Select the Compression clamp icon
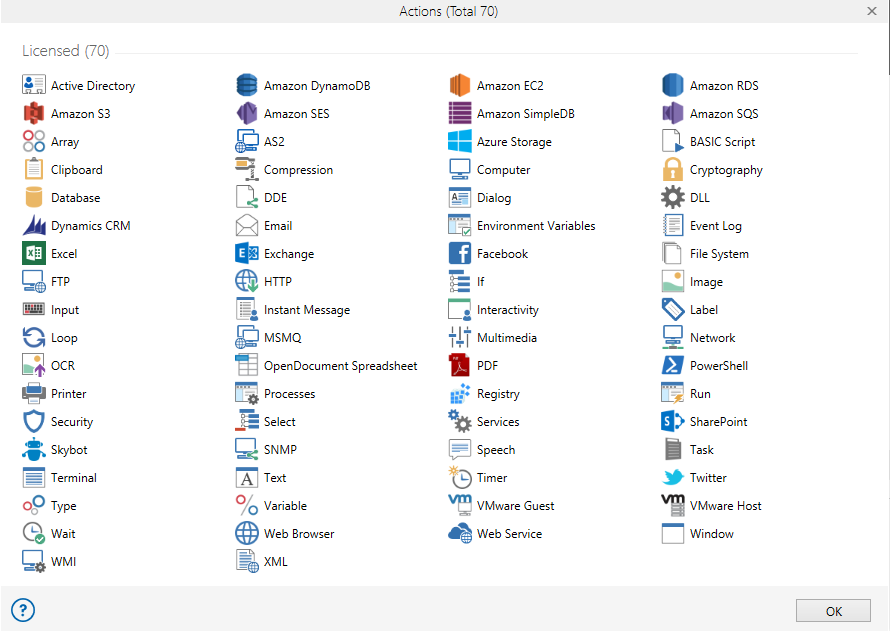890x631 pixels. [x=247, y=169]
